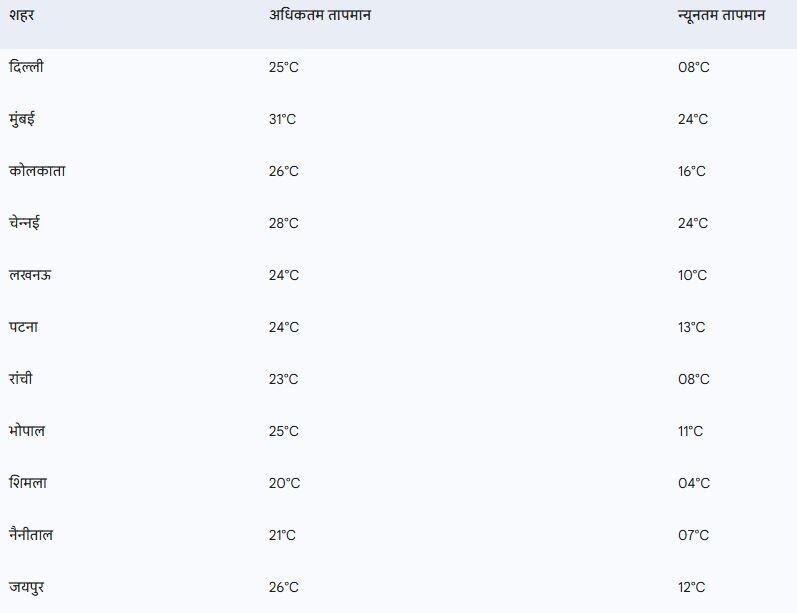Select मुंबई's maximum temperature 31°C
This screenshot has height=613, width=797.
click(282, 119)
